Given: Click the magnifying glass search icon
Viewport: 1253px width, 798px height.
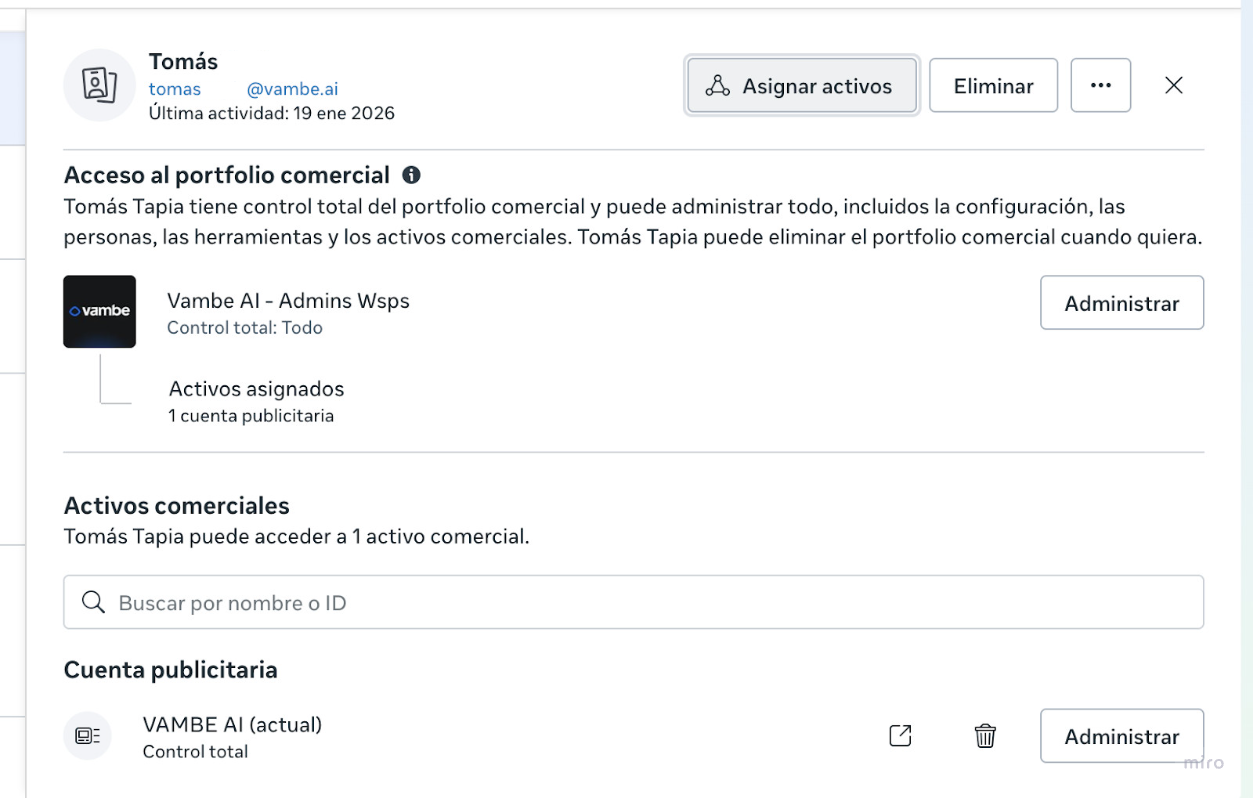Looking at the screenshot, I should [x=94, y=603].
